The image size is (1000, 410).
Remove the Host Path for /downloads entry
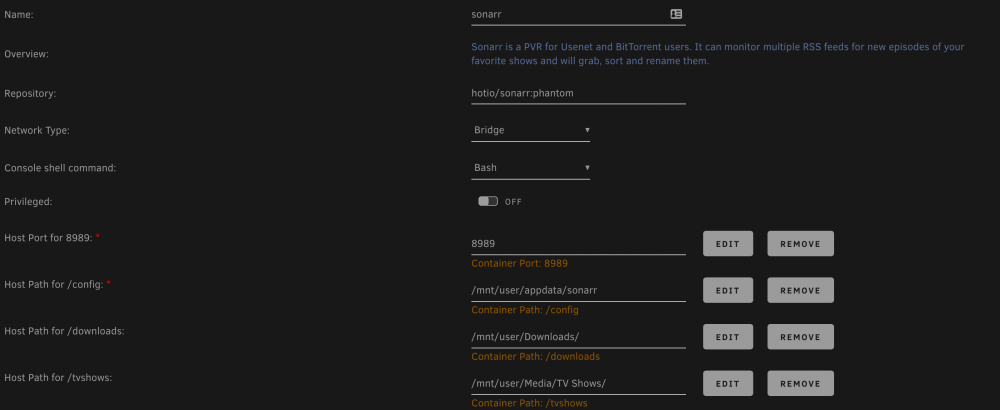(800, 337)
